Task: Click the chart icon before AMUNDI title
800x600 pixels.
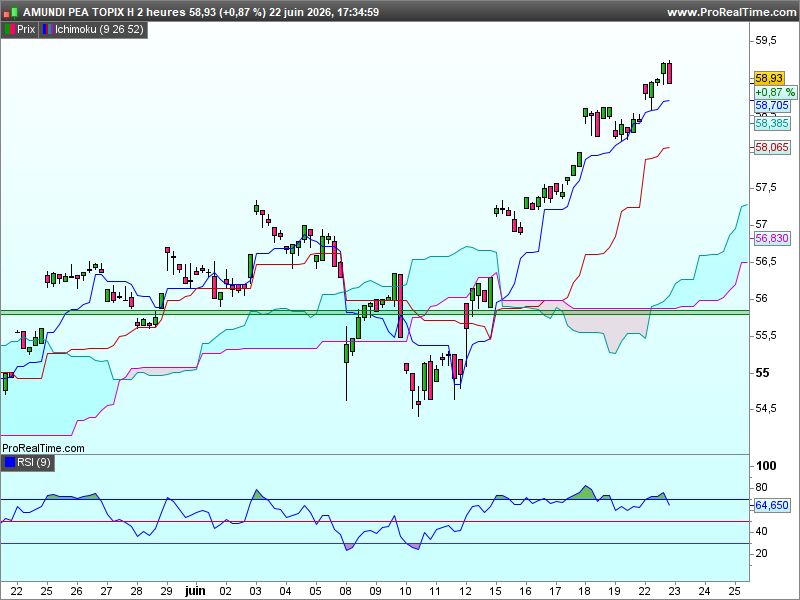Action: tap(10, 12)
